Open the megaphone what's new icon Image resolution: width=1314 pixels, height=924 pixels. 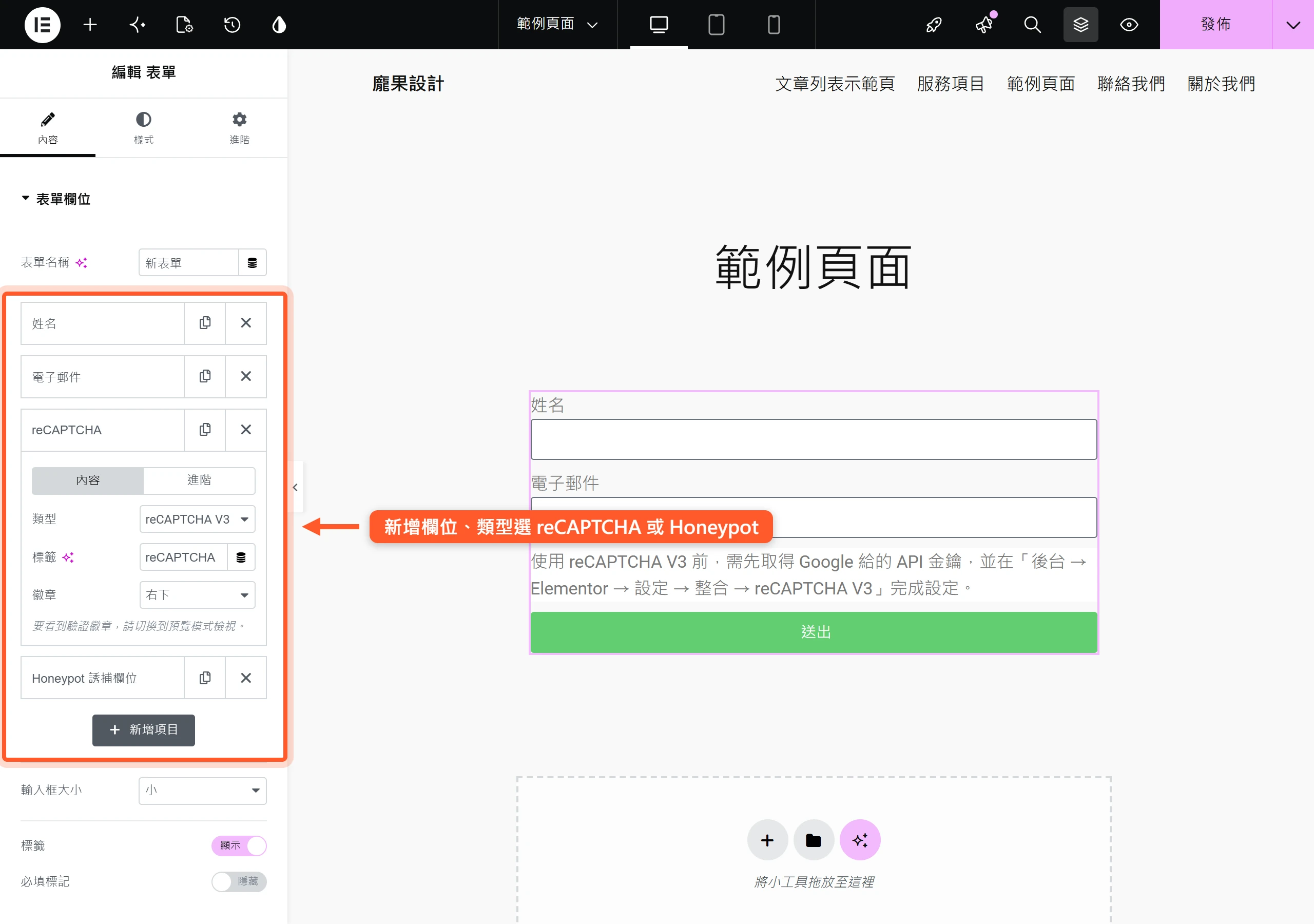coord(984,25)
